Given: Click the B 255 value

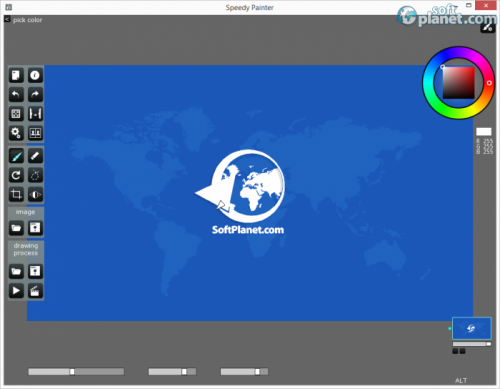Looking at the screenshot, I should pyautogui.click(x=484, y=152).
